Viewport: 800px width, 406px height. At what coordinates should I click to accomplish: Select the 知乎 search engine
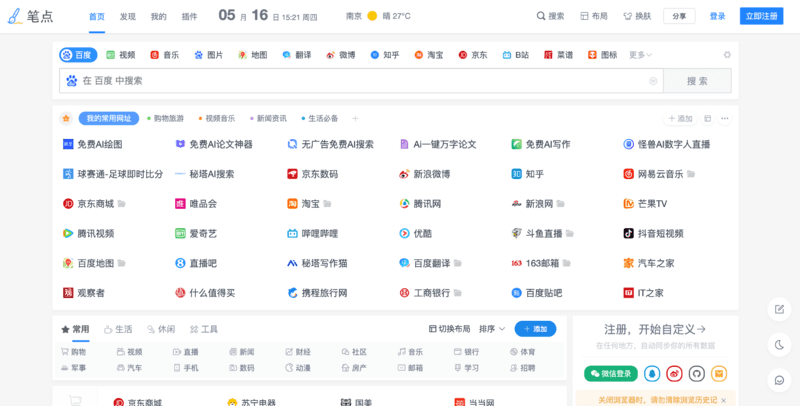click(385, 55)
